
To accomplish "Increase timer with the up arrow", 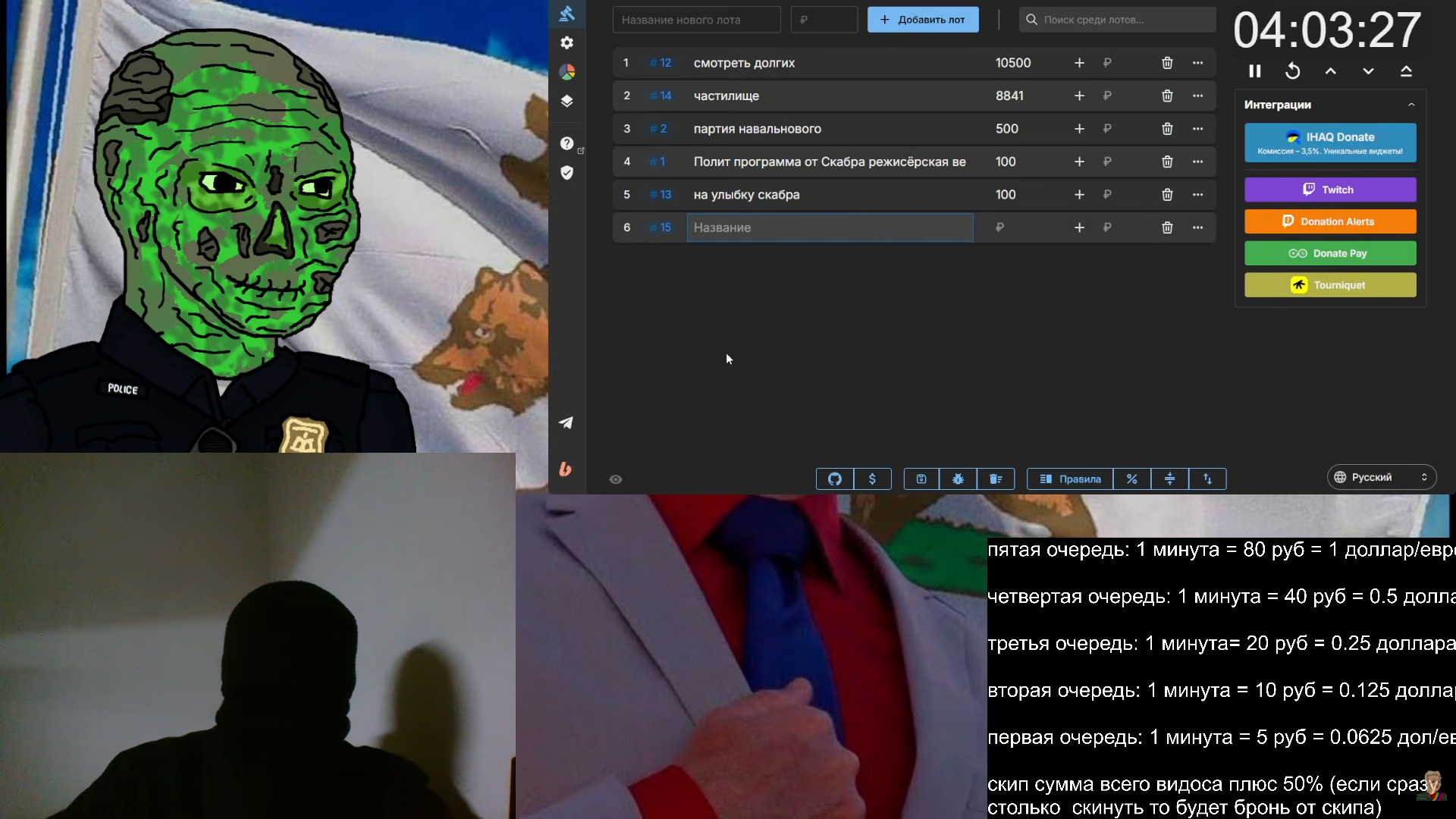I will pos(1330,71).
